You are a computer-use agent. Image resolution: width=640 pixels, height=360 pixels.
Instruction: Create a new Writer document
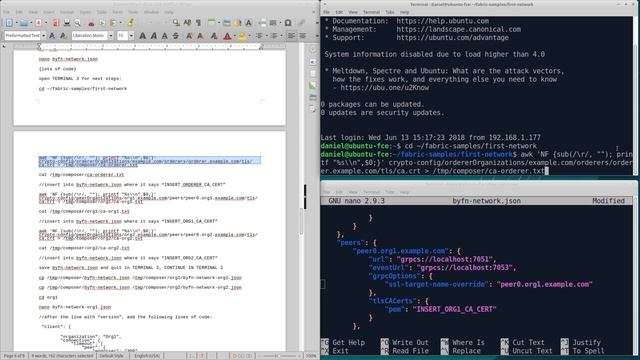pos(9,23)
